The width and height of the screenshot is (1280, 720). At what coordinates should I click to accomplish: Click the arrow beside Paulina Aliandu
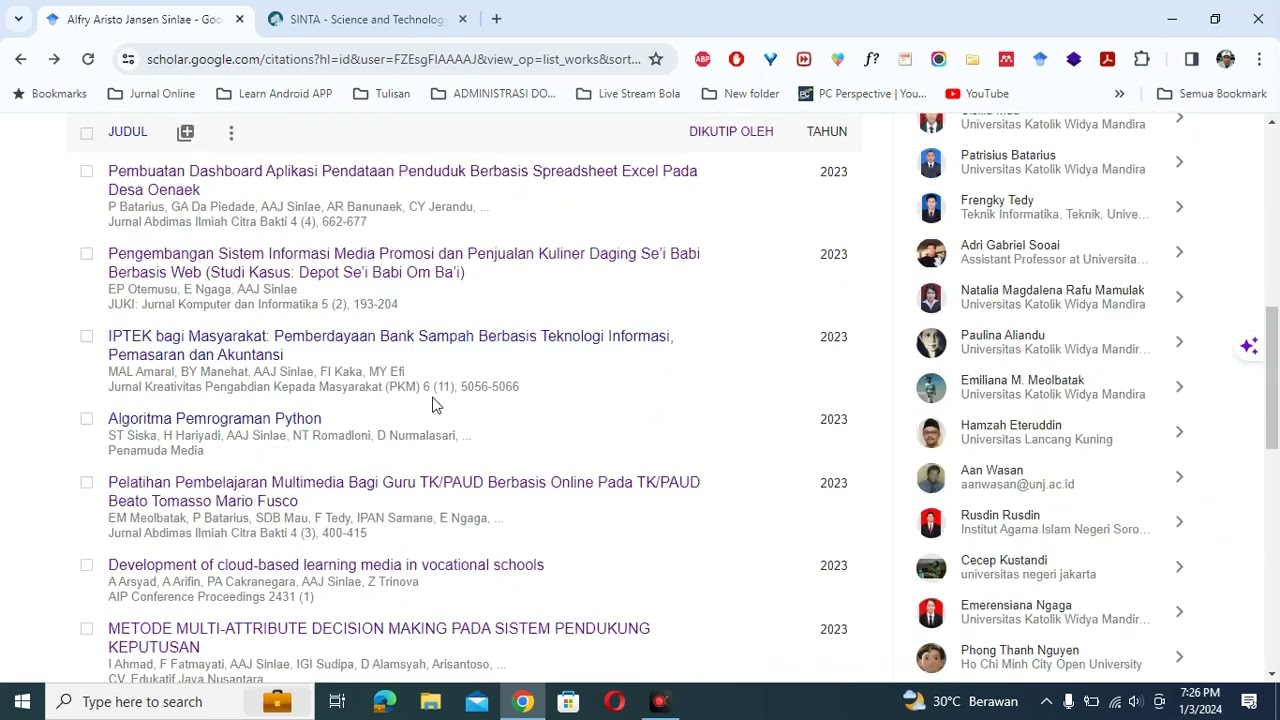click(1179, 342)
